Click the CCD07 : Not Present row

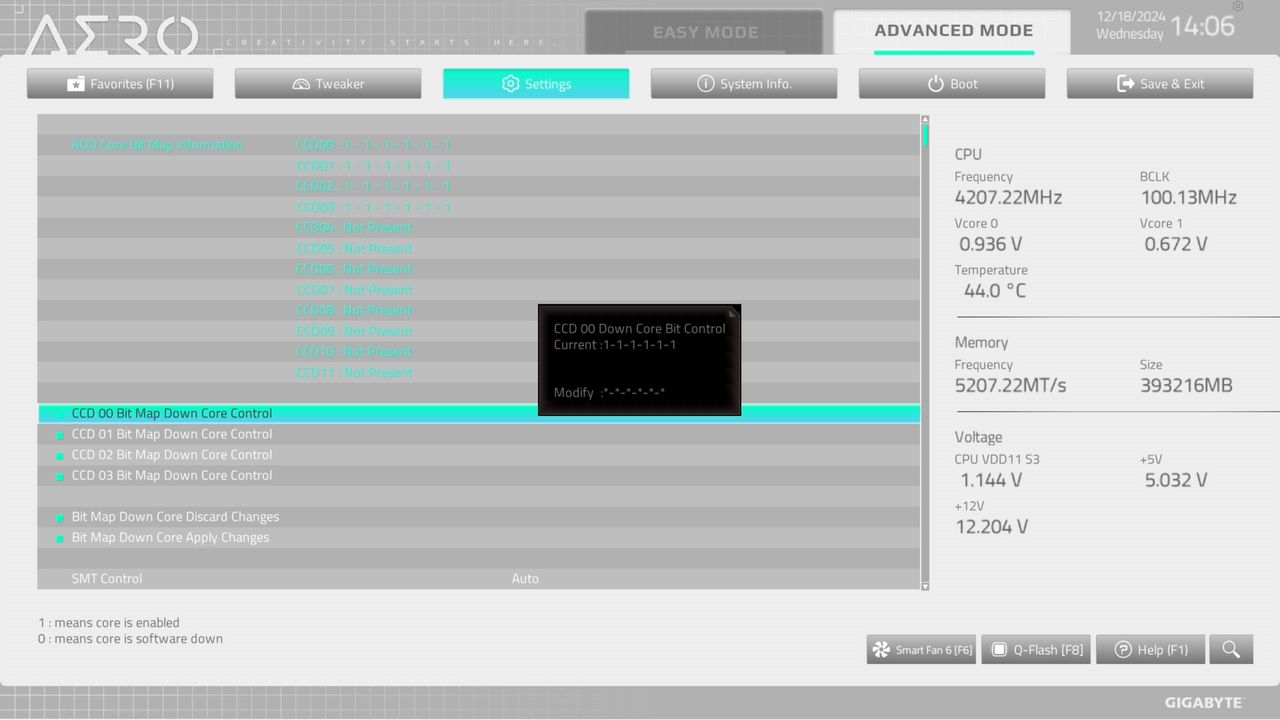click(354, 290)
